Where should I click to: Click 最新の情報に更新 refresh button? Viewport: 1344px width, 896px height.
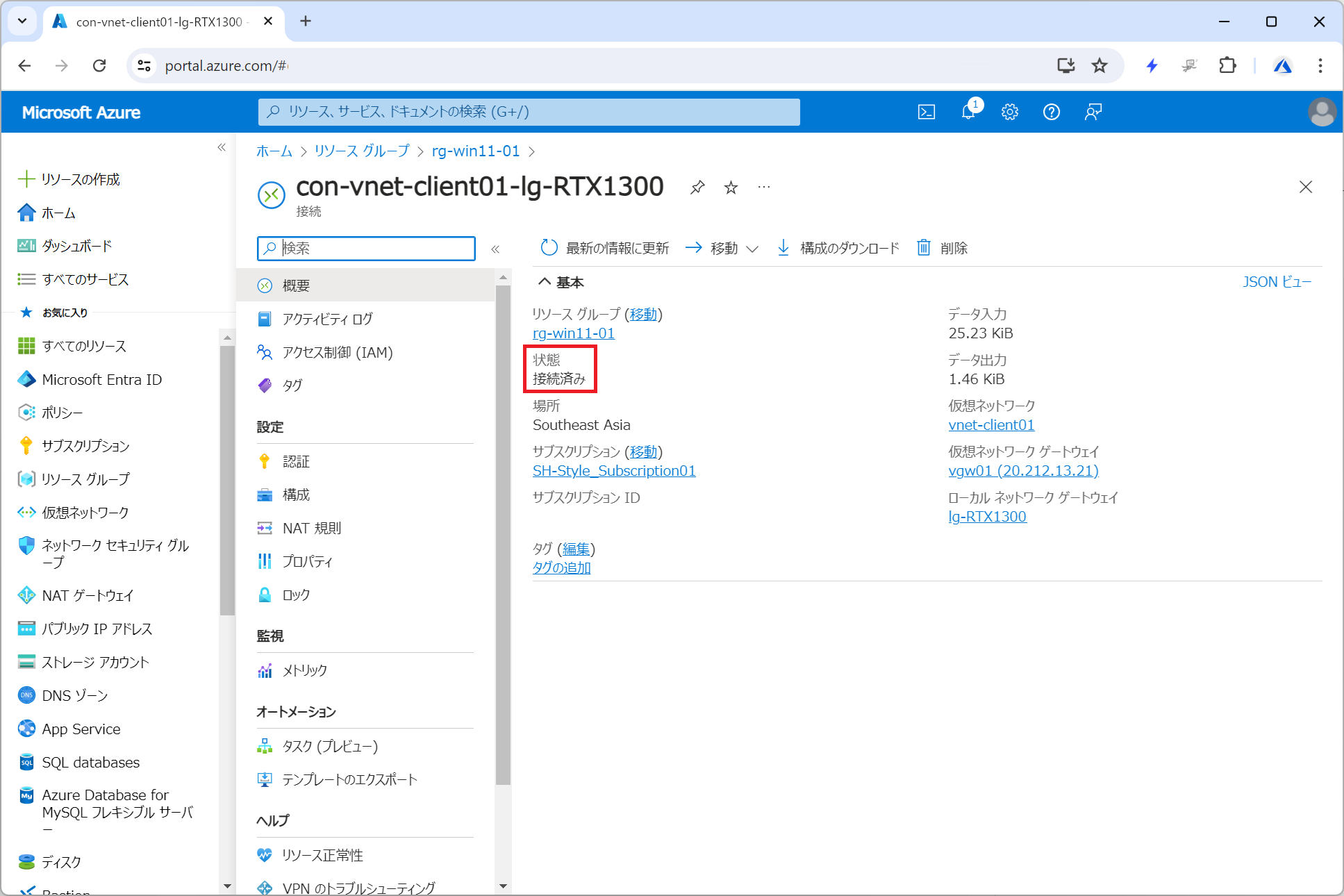(604, 248)
